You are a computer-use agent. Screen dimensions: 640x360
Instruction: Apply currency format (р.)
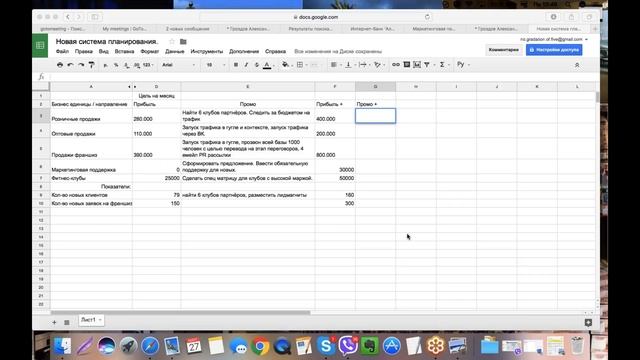pyautogui.click(x=106, y=65)
